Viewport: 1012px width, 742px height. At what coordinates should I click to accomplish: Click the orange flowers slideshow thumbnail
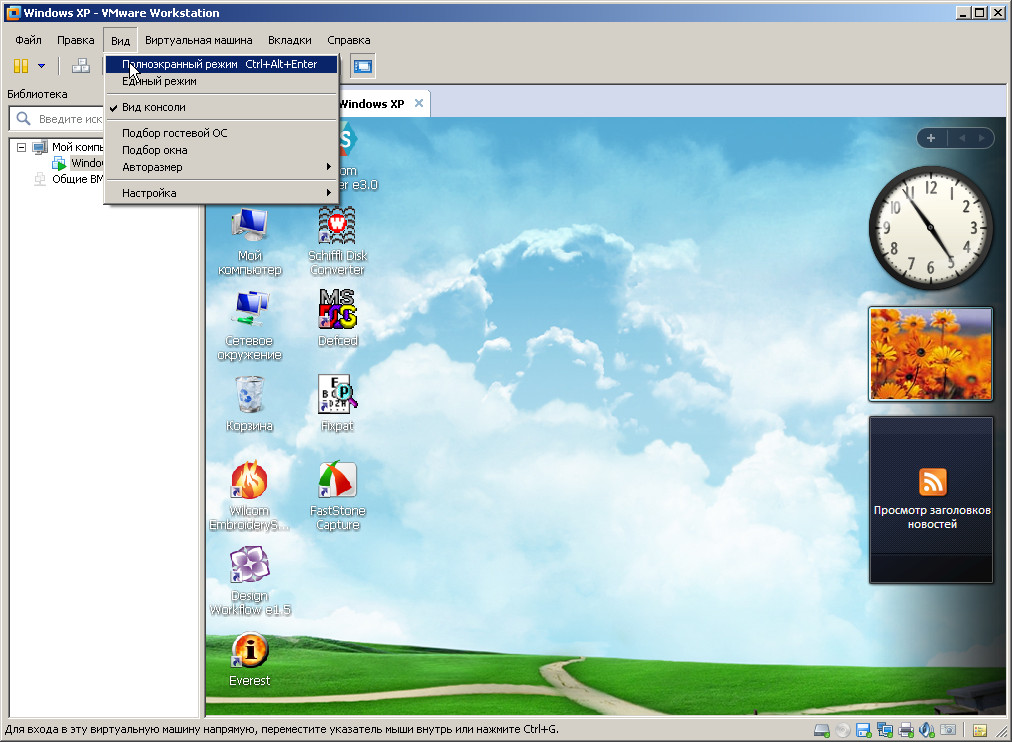931,354
